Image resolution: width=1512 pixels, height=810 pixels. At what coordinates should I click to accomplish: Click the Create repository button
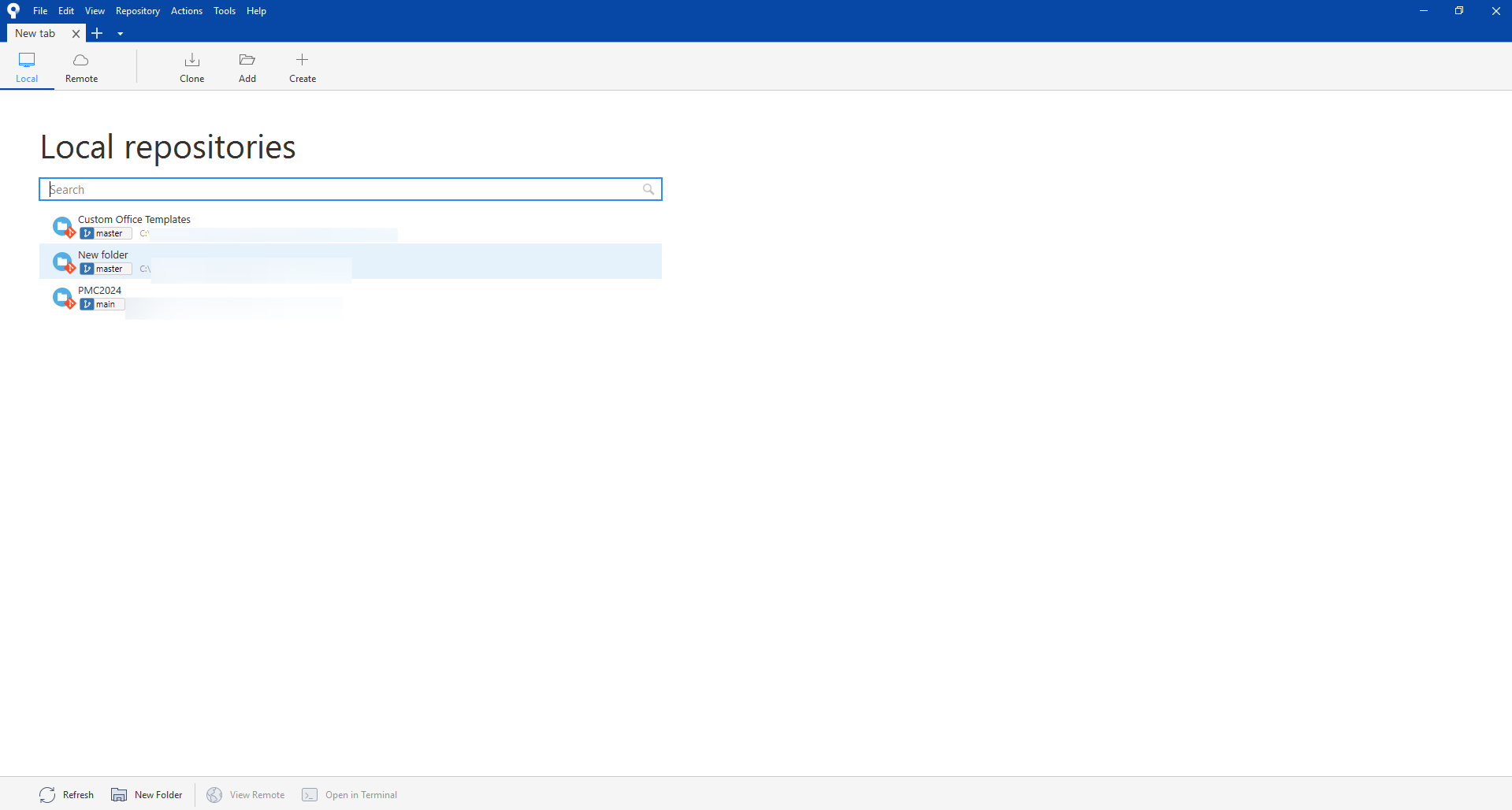[x=303, y=67]
